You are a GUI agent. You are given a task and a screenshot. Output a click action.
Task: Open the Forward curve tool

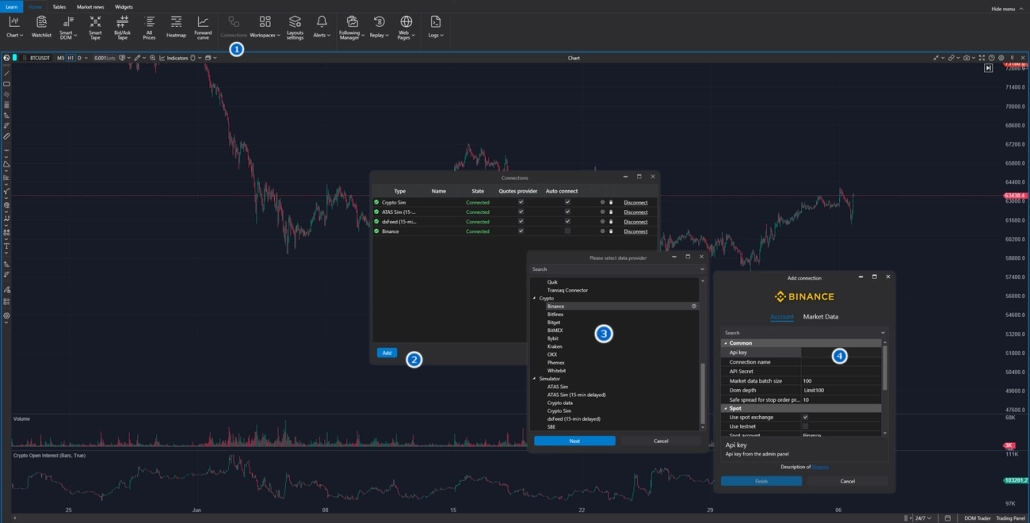click(x=203, y=28)
